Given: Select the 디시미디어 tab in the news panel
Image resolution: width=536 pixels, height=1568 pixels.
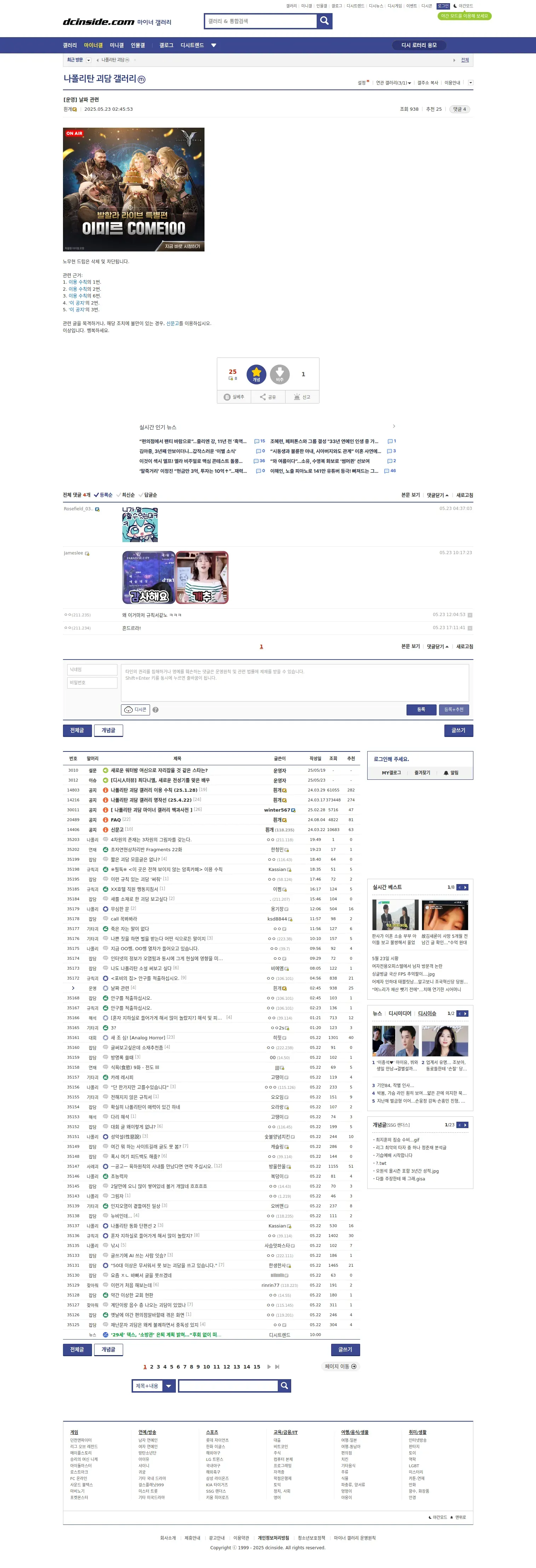Looking at the screenshot, I should click(399, 1014).
